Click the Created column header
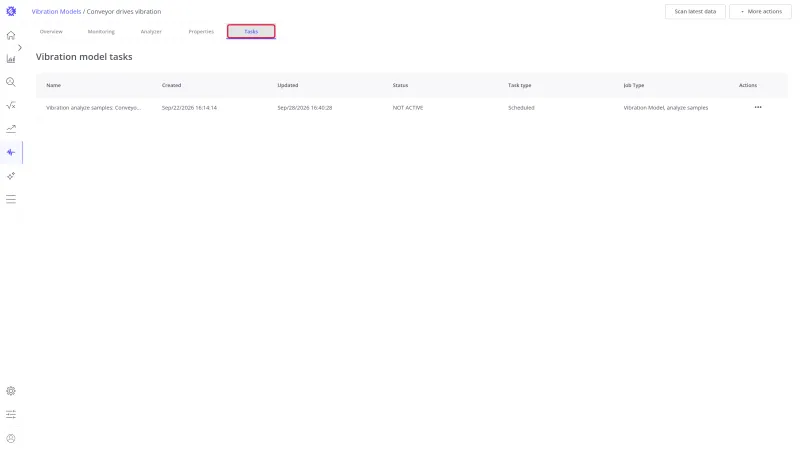This screenshot has height=450, width=800. [x=171, y=85]
